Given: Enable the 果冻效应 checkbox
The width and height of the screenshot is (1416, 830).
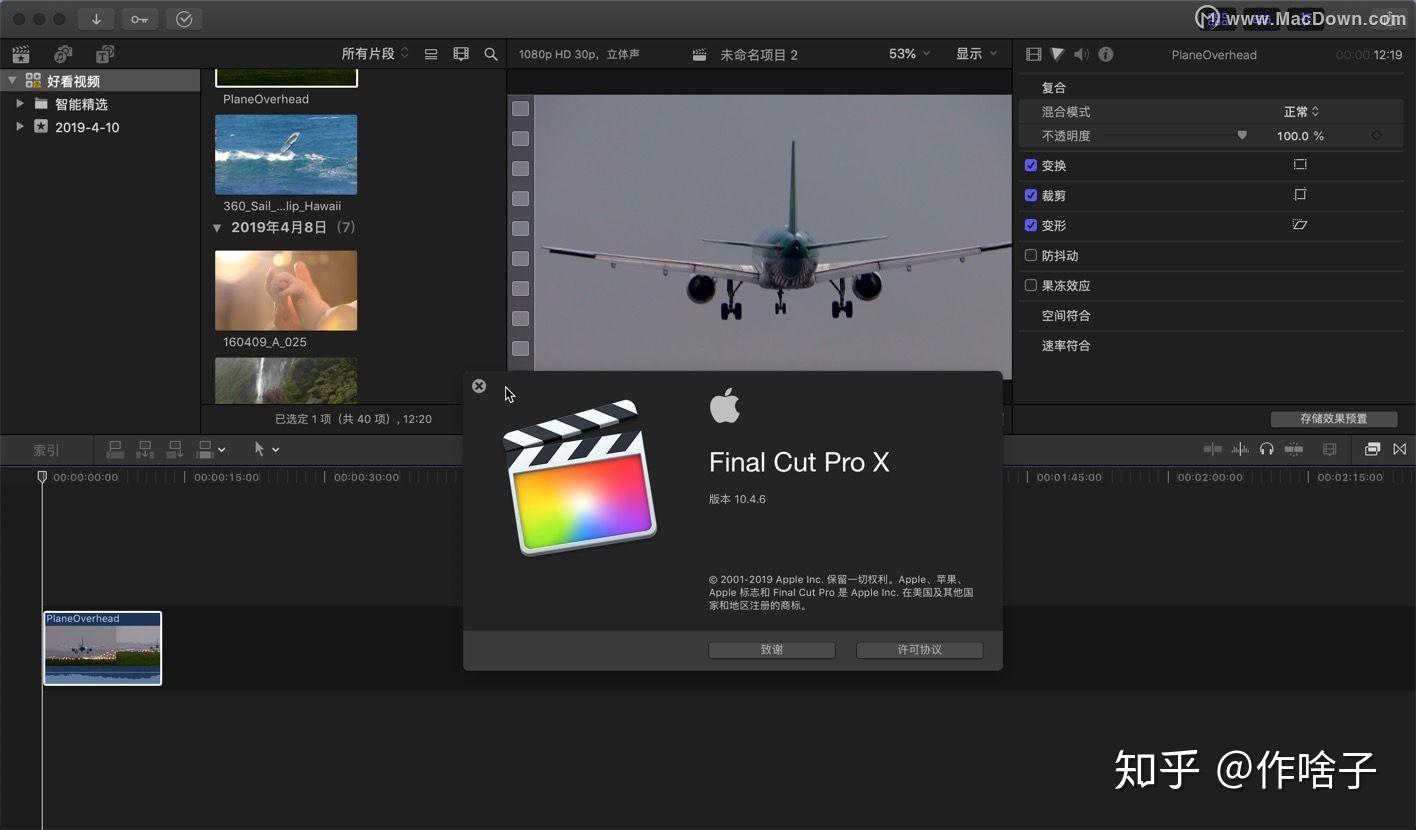Looking at the screenshot, I should coord(1031,285).
